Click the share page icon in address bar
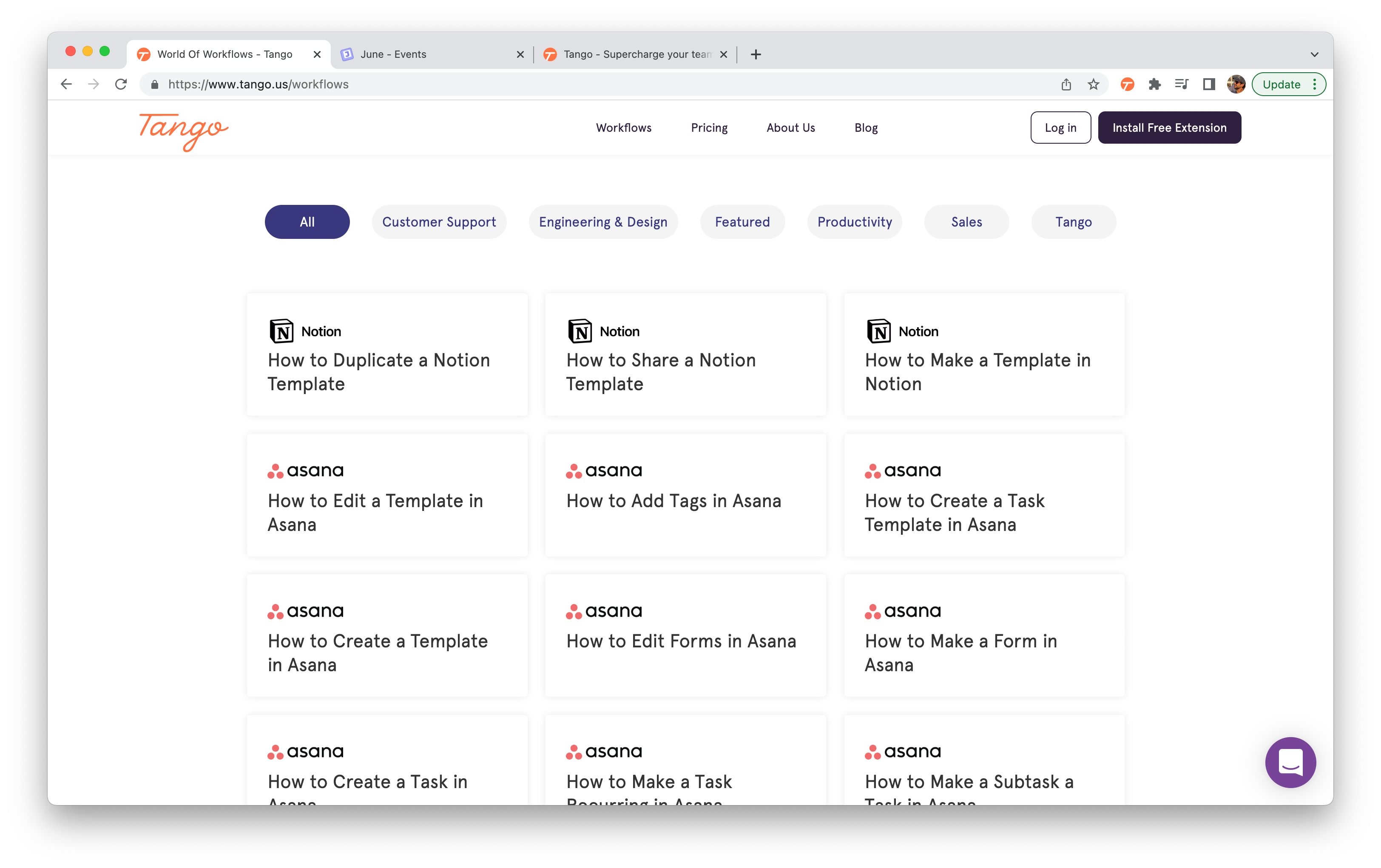 coord(1066,84)
